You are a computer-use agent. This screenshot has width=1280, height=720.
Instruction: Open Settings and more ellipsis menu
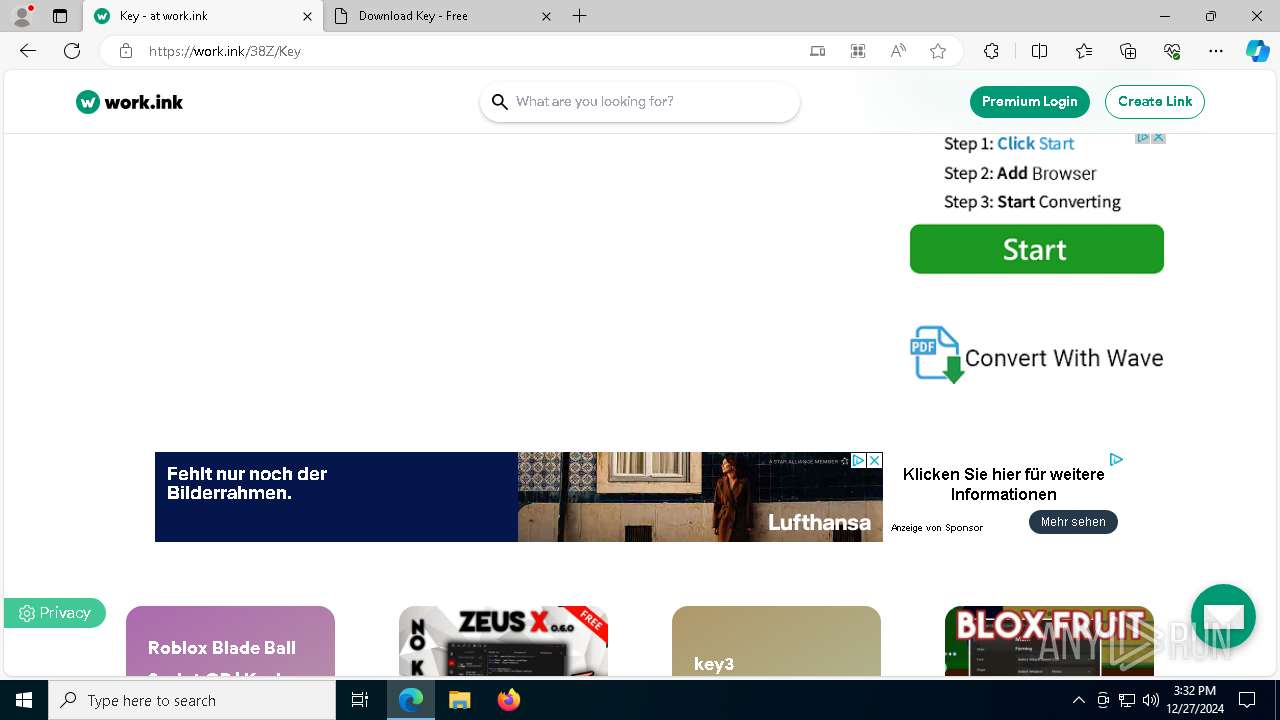tap(1216, 51)
